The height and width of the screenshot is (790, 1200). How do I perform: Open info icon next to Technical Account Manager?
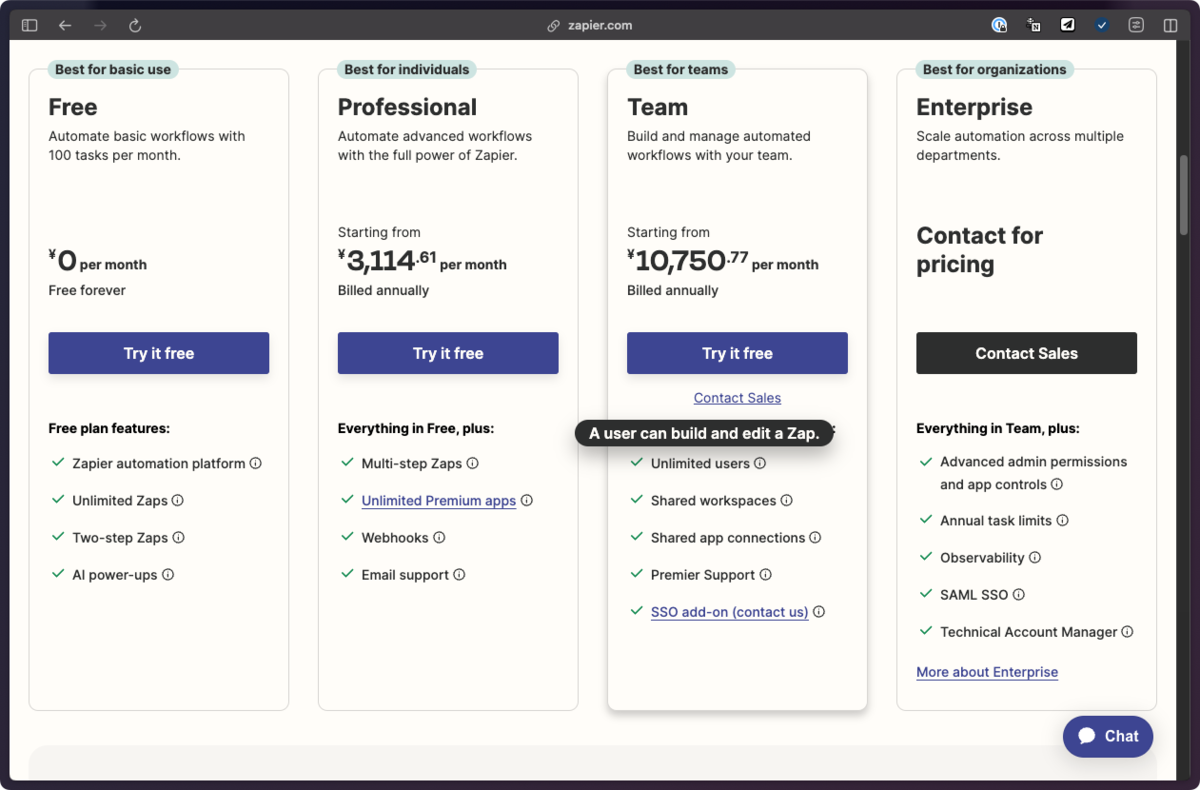tap(1128, 631)
